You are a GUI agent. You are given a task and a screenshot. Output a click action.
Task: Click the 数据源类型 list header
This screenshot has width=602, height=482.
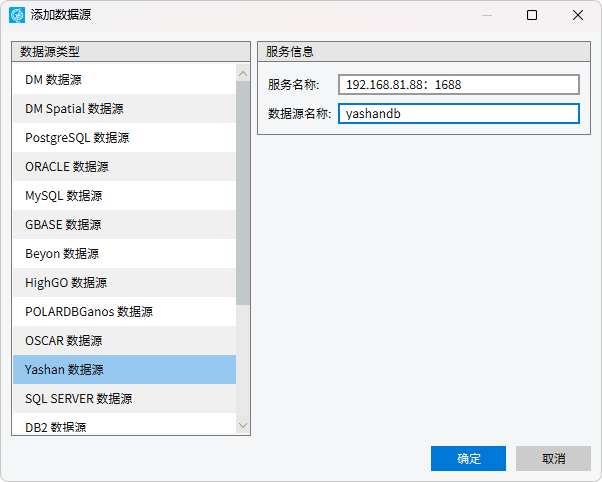tap(131, 51)
